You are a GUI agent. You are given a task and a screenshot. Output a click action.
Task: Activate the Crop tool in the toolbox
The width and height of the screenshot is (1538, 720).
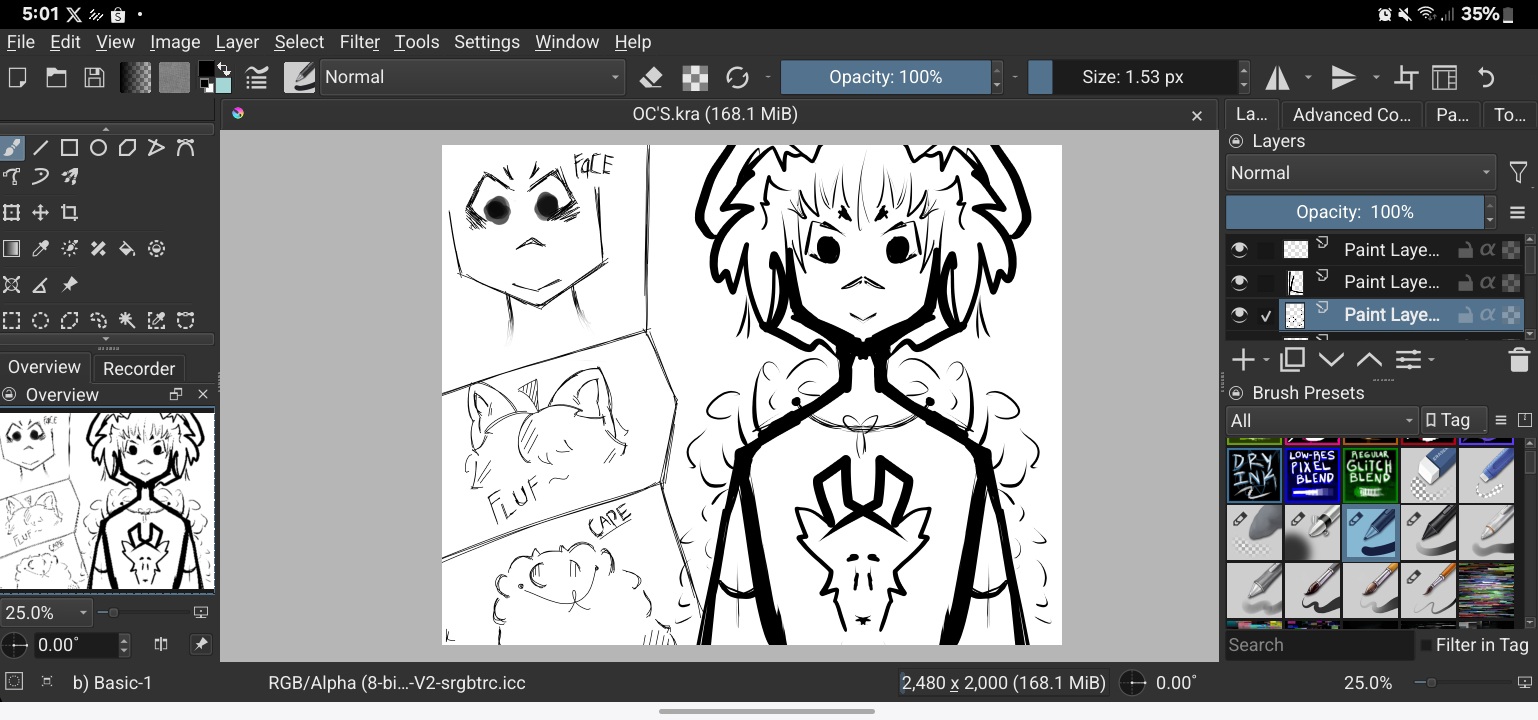[x=69, y=213]
